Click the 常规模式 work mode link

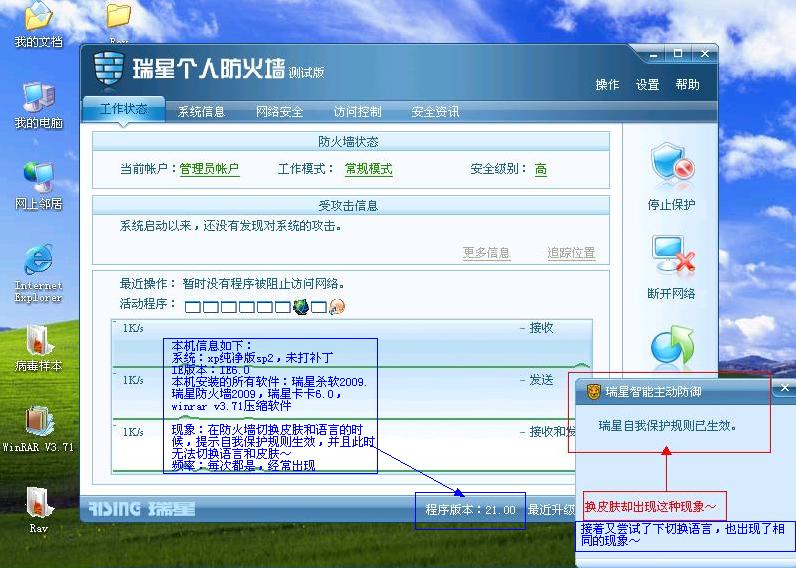coord(369,169)
